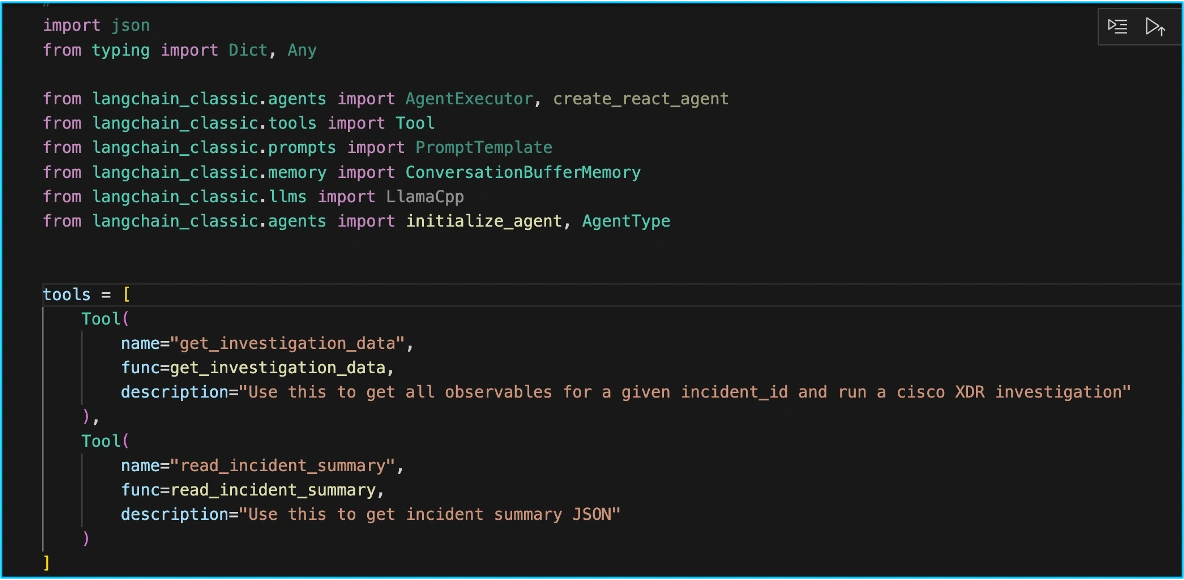This screenshot has height=580, width=1184.
Task: Click the closing bracket of the tools list
Action: (x=46, y=562)
